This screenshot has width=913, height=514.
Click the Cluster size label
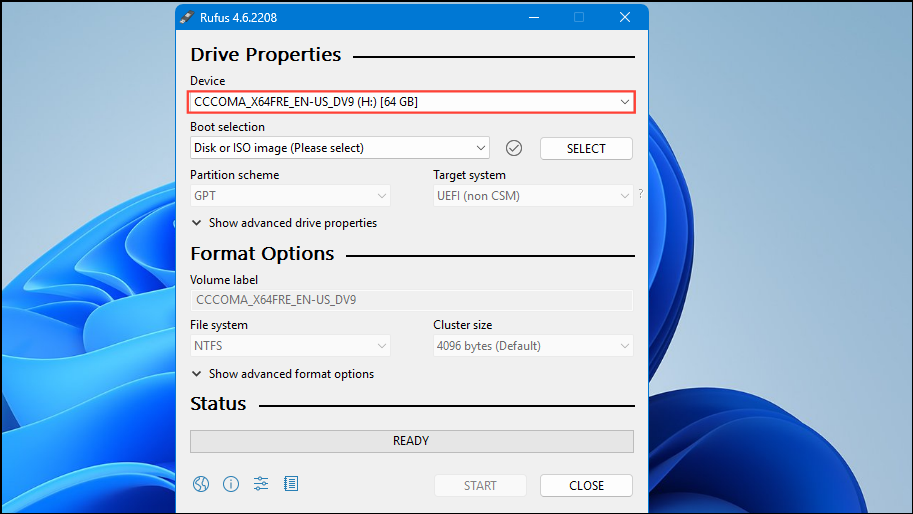click(x=462, y=325)
